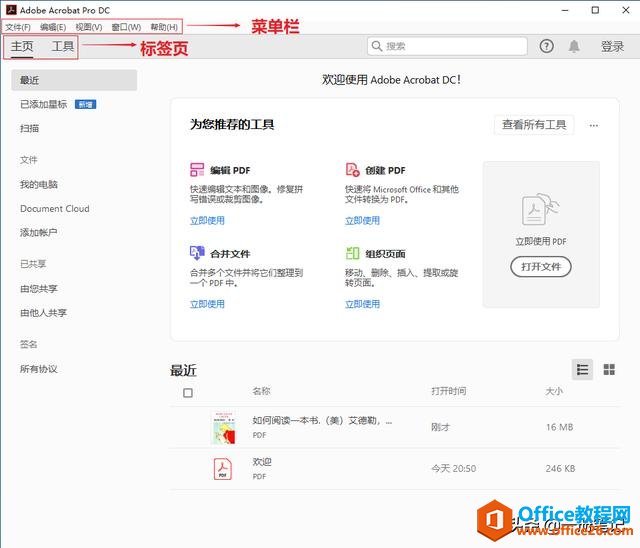Viewport: 640px width, 548px height.
Task: Switch to grid thumbnail view icon
Action: 609,370
